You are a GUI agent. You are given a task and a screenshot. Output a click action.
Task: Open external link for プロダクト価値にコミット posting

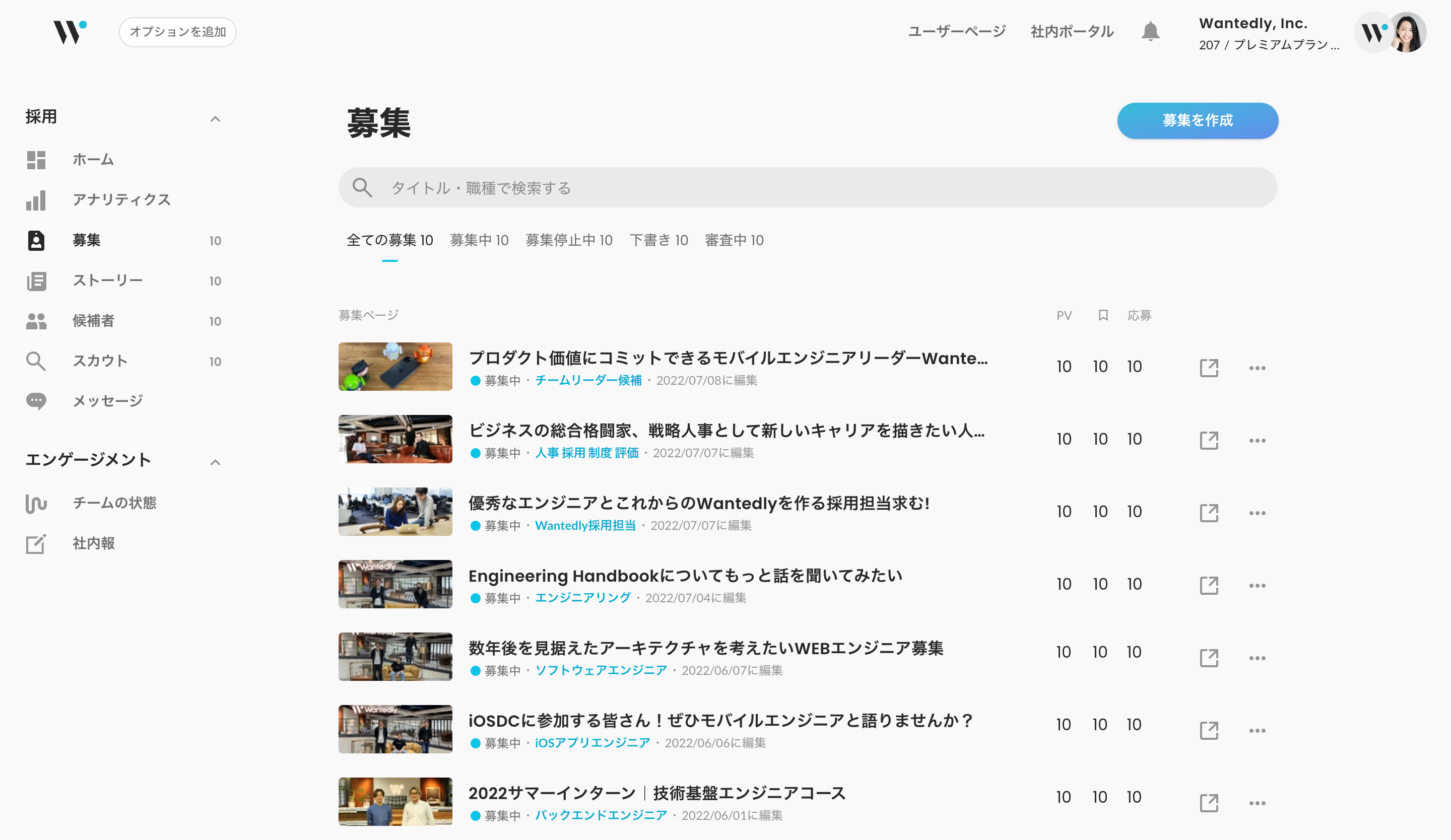coord(1209,368)
